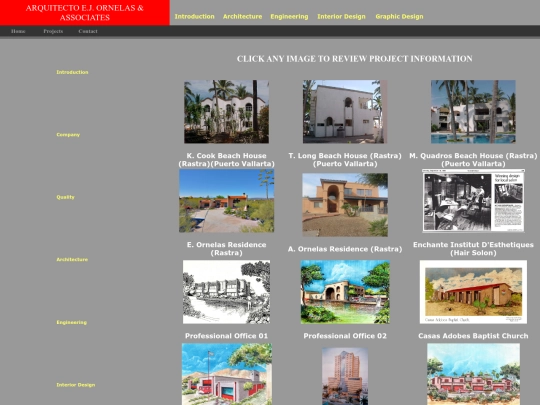Viewport: 540px width, 405px height.
Task: Open the T. Long Beach House photo
Action: (x=345, y=112)
